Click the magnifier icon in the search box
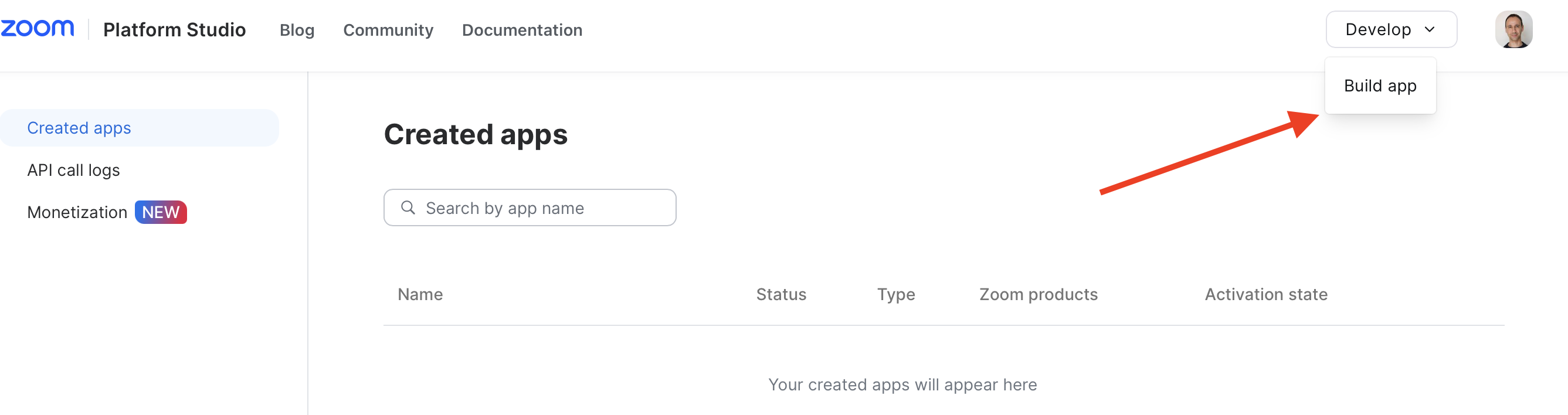The width and height of the screenshot is (1568, 415). 408,208
